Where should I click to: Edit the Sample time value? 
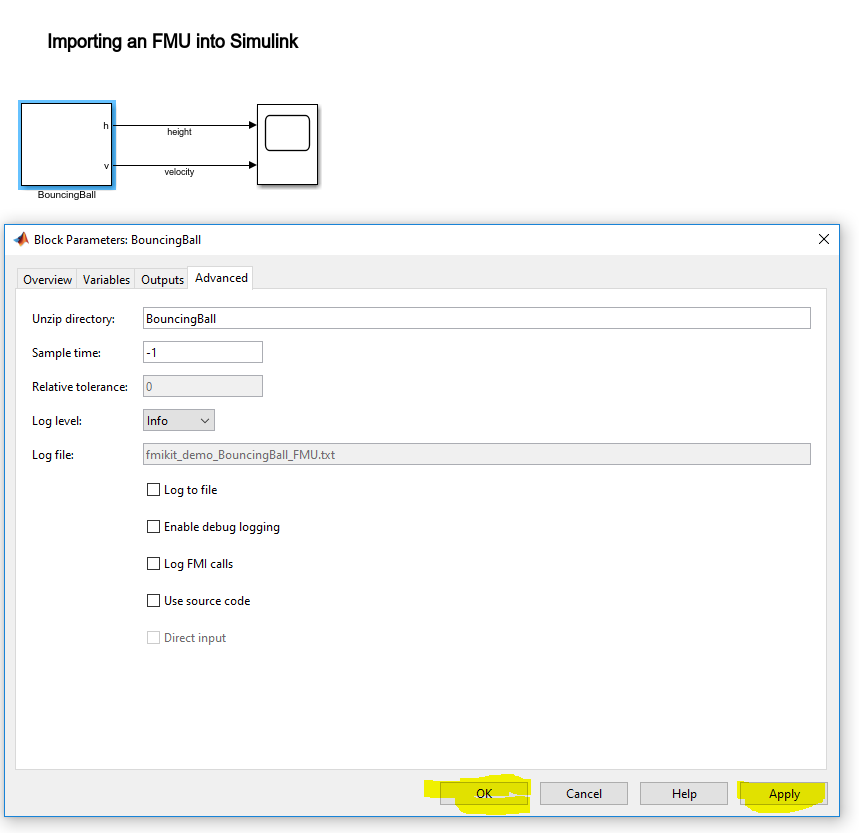point(200,351)
